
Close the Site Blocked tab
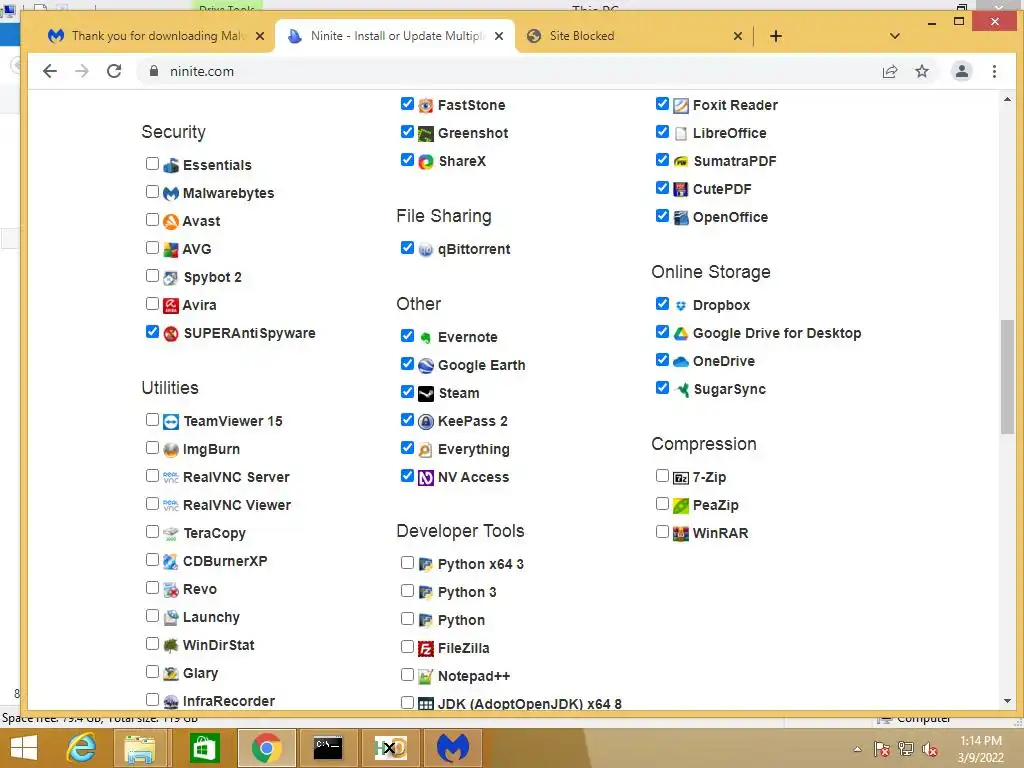point(737,36)
